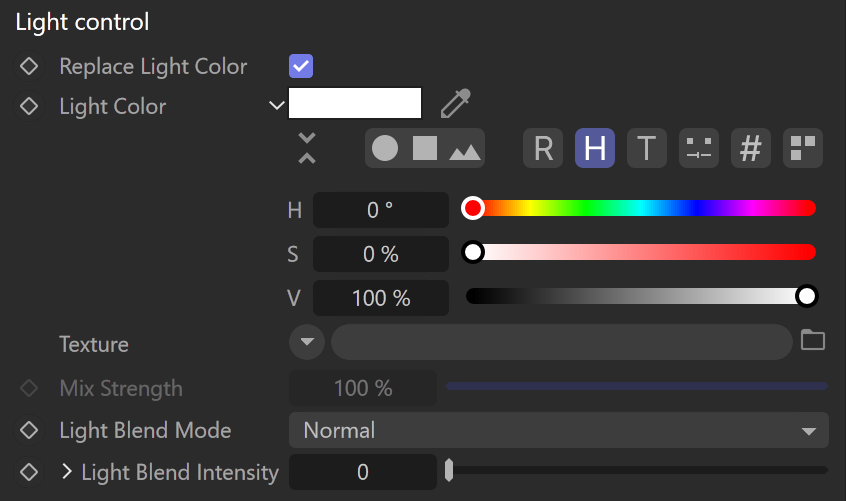Screen dimensions: 846x501
Task: Uncheck the Replace Light Color checkbox
Action: (x=301, y=66)
